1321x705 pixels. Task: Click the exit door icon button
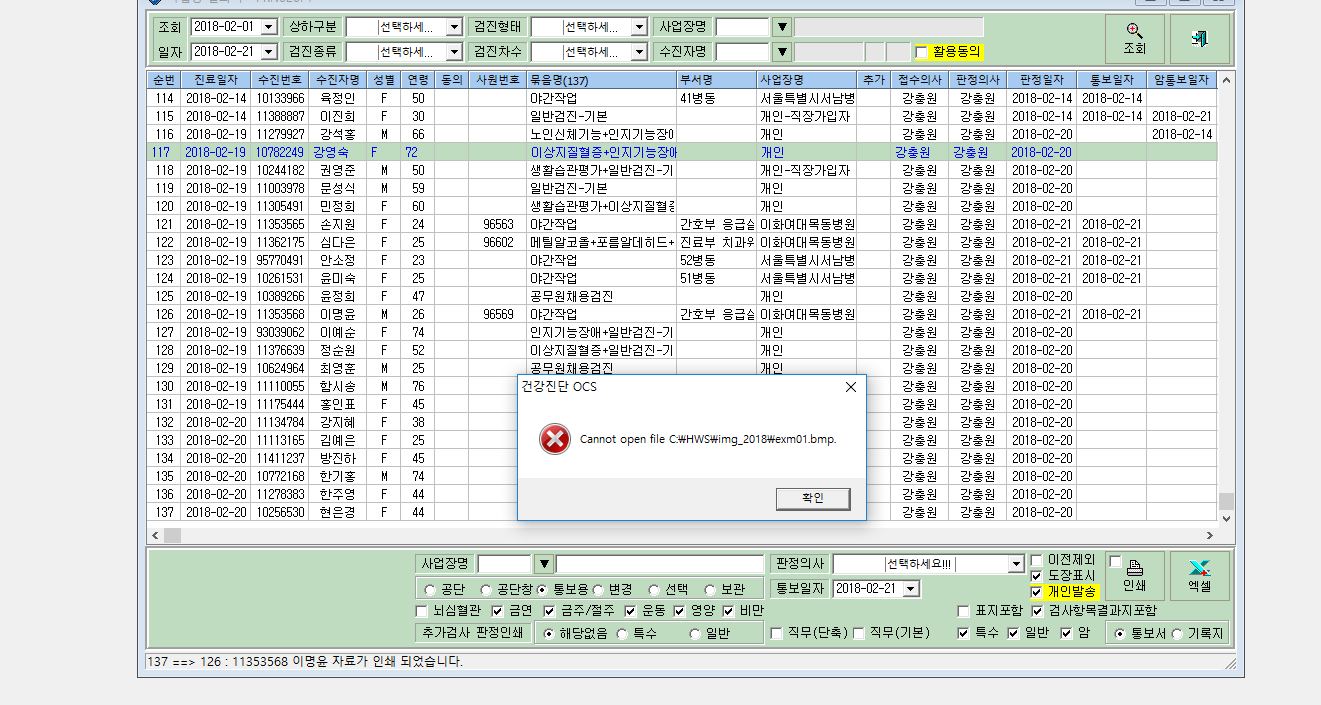coord(1200,39)
